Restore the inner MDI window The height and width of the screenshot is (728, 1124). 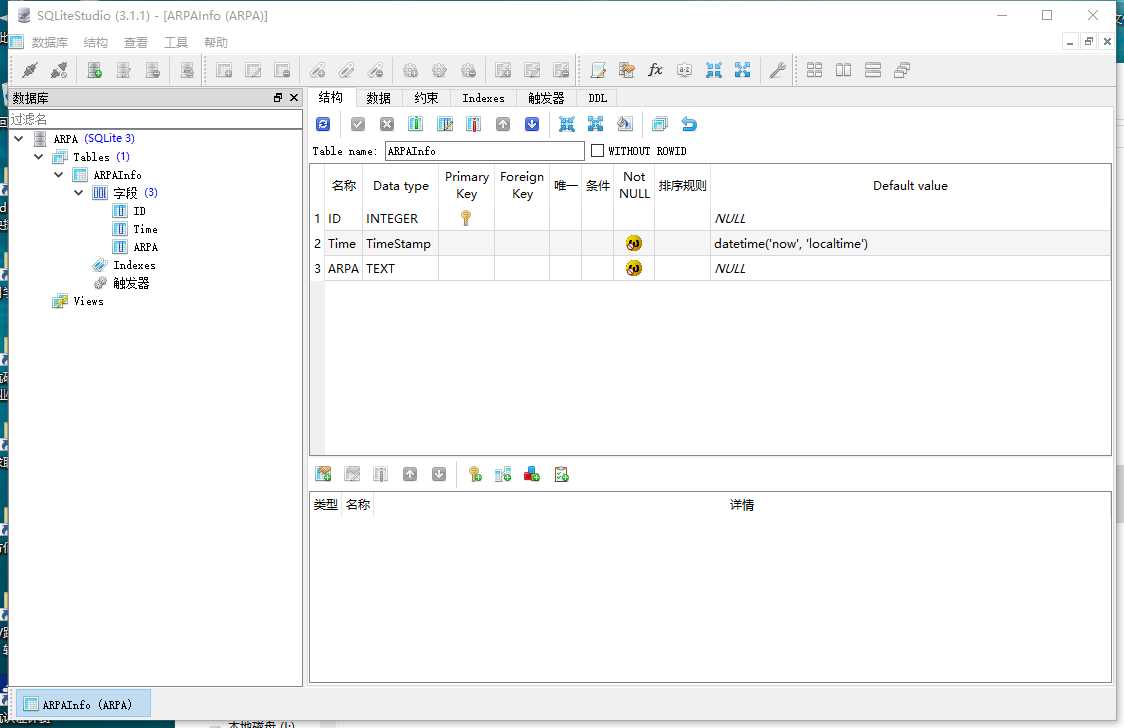(1088, 42)
